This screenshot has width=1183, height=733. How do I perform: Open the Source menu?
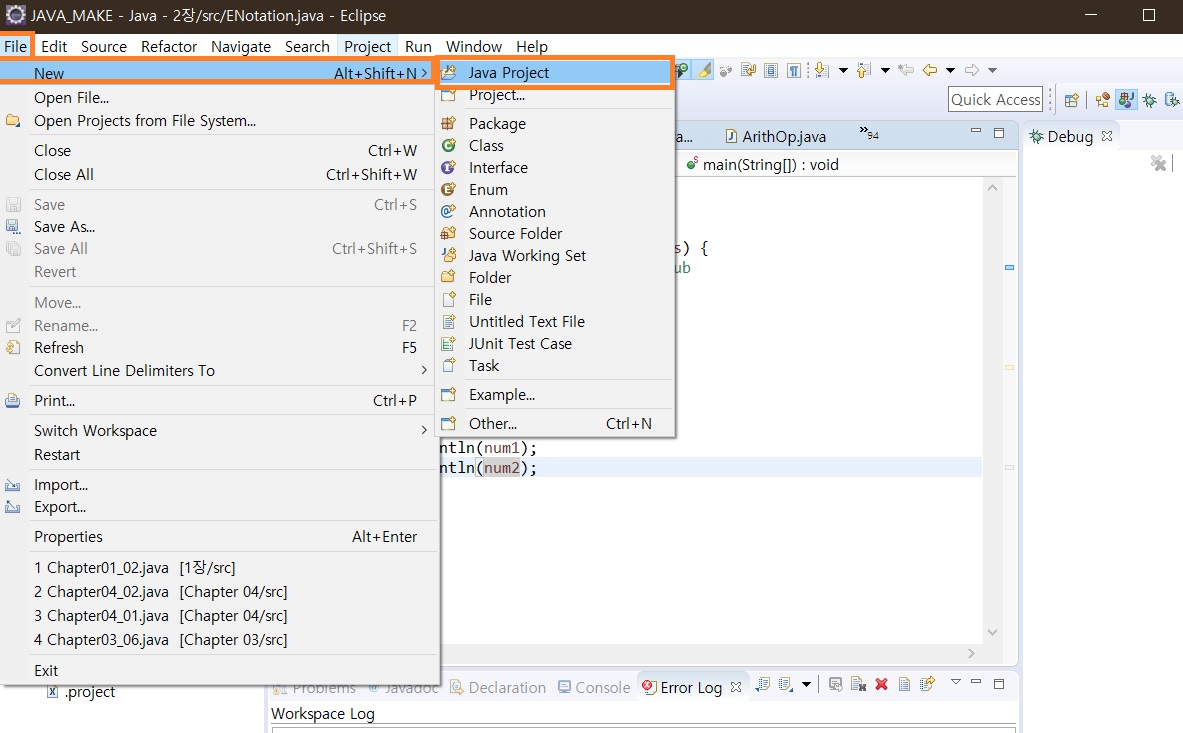click(x=104, y=46)
